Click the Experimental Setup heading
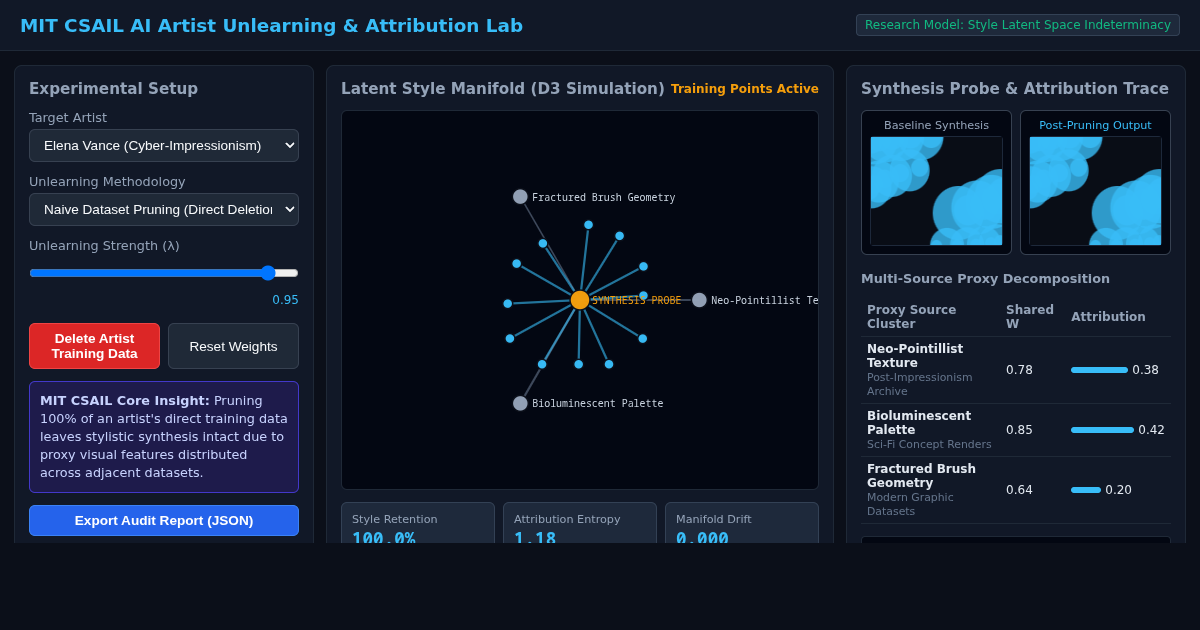1200x630 pixels. pyautogui.click(x=113, y=89)
